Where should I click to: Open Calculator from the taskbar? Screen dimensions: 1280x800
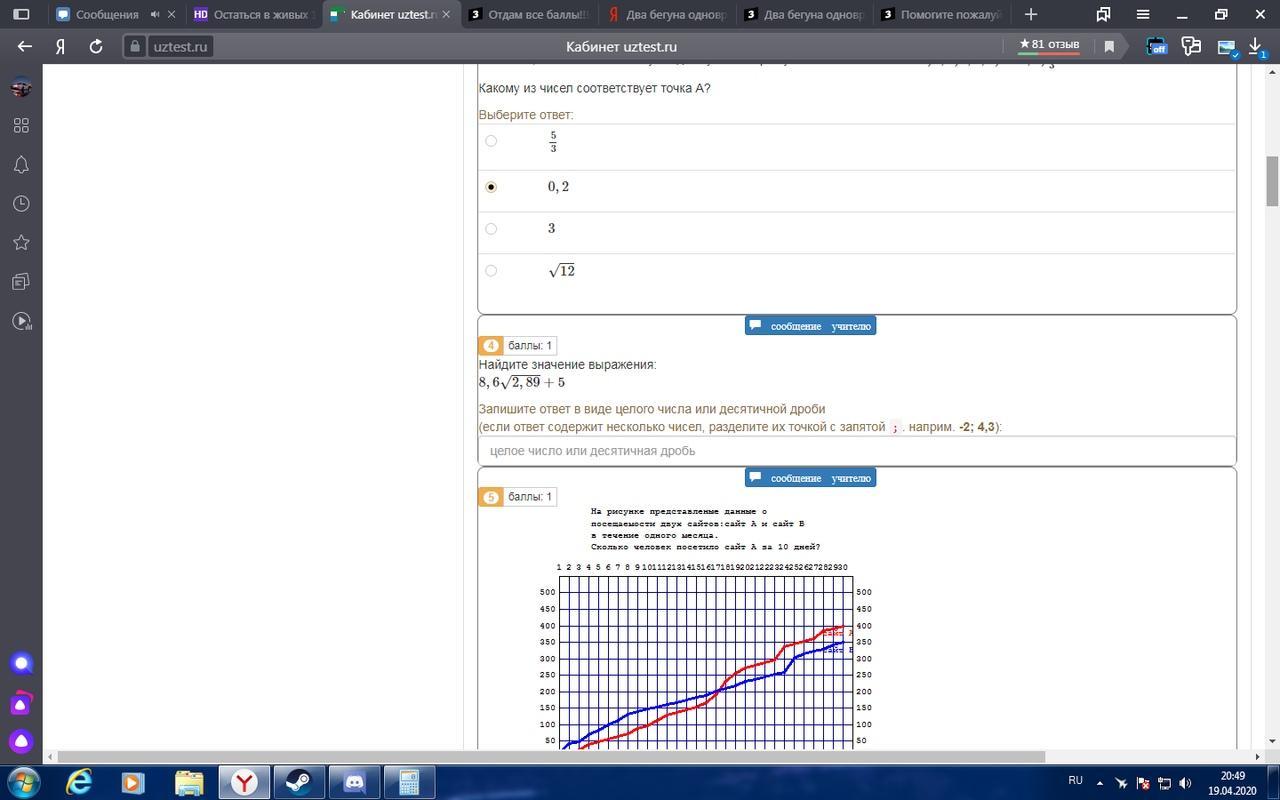(x=408, y=781)
